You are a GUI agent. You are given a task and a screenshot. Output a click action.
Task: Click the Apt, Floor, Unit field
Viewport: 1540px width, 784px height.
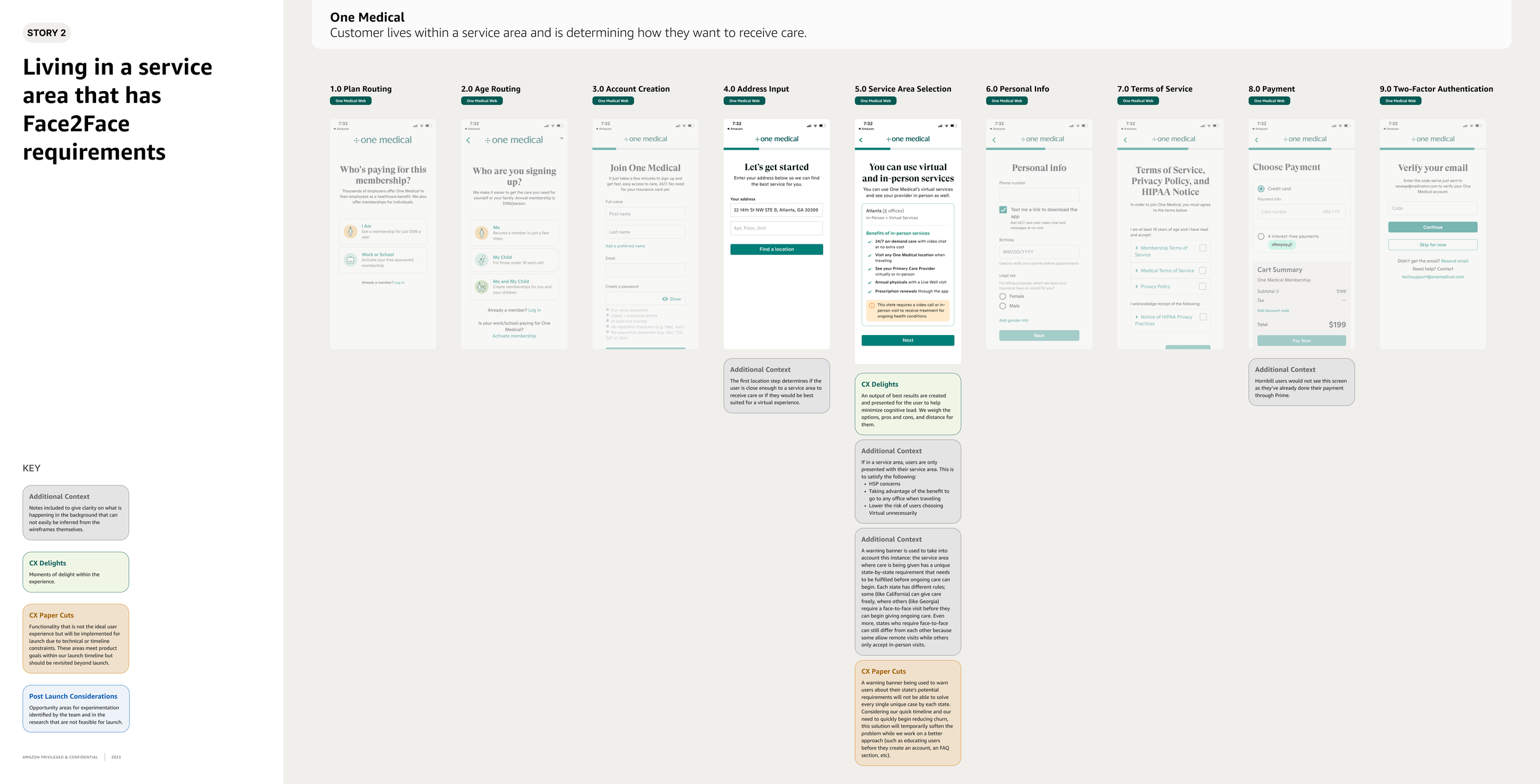coord(776,228)
